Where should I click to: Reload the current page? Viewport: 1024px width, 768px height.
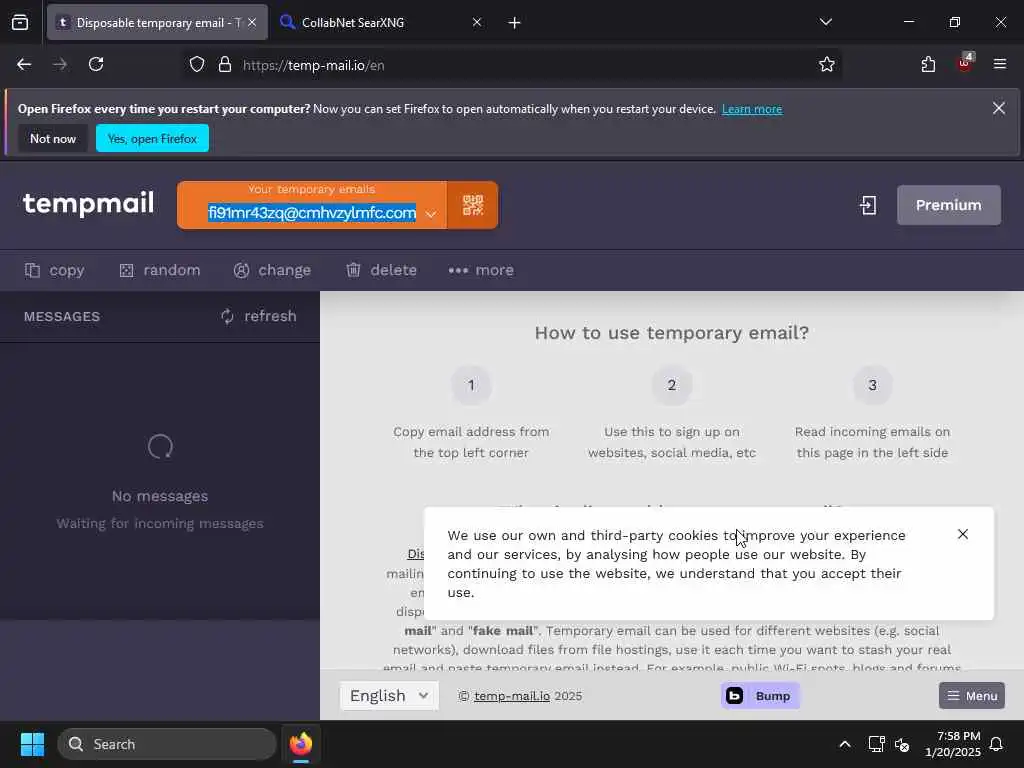[96, 64]
